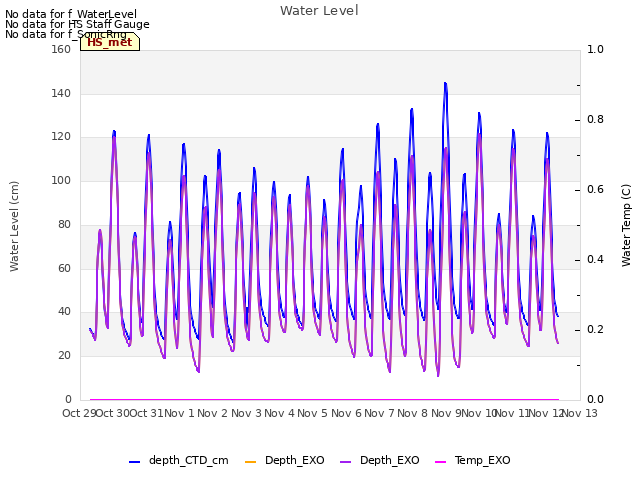Click the 100 left y-axis label
This screenshot has height=480, width=640.
[61, 180]
